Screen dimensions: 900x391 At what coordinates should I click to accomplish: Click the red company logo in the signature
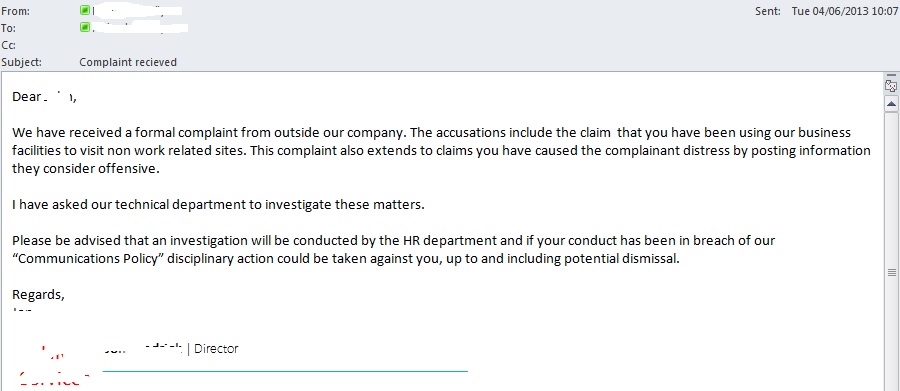pos(55,366)
